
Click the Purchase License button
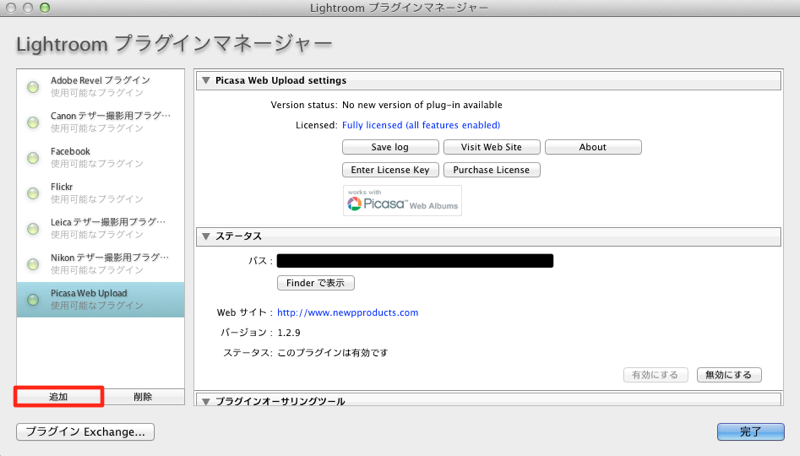(x=492, y=170)
